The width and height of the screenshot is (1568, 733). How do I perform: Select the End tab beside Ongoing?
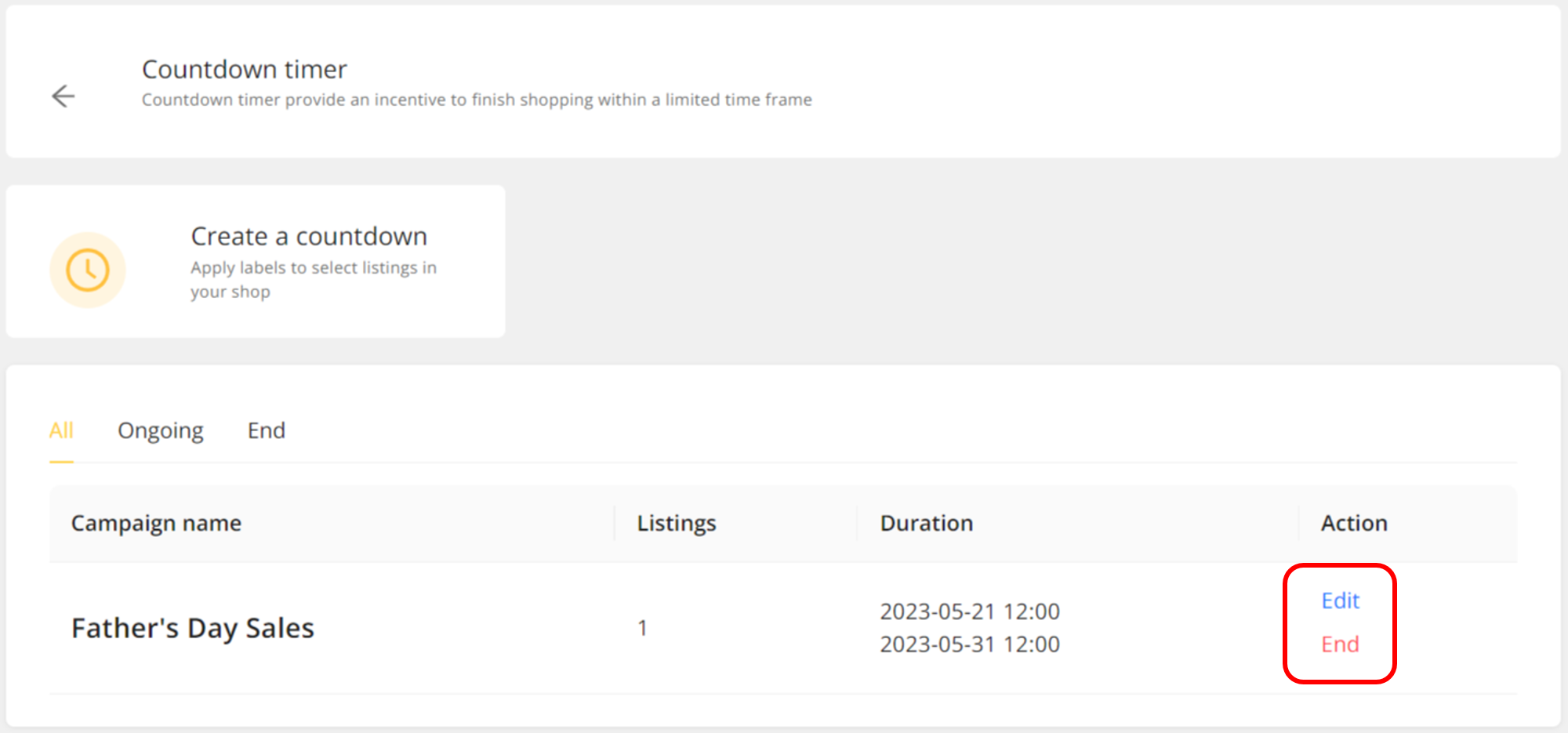click(267, 430)
